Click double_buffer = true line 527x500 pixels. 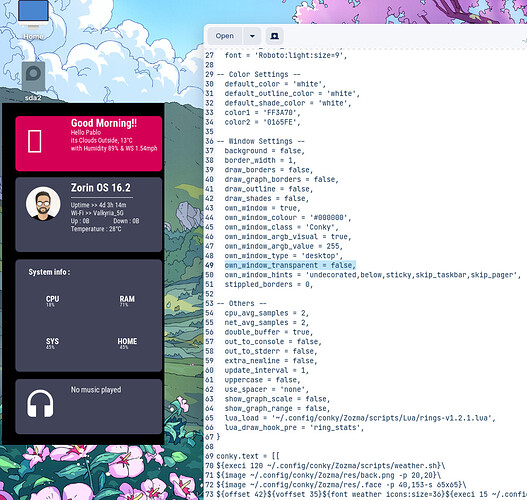click(x=269, y=332)
